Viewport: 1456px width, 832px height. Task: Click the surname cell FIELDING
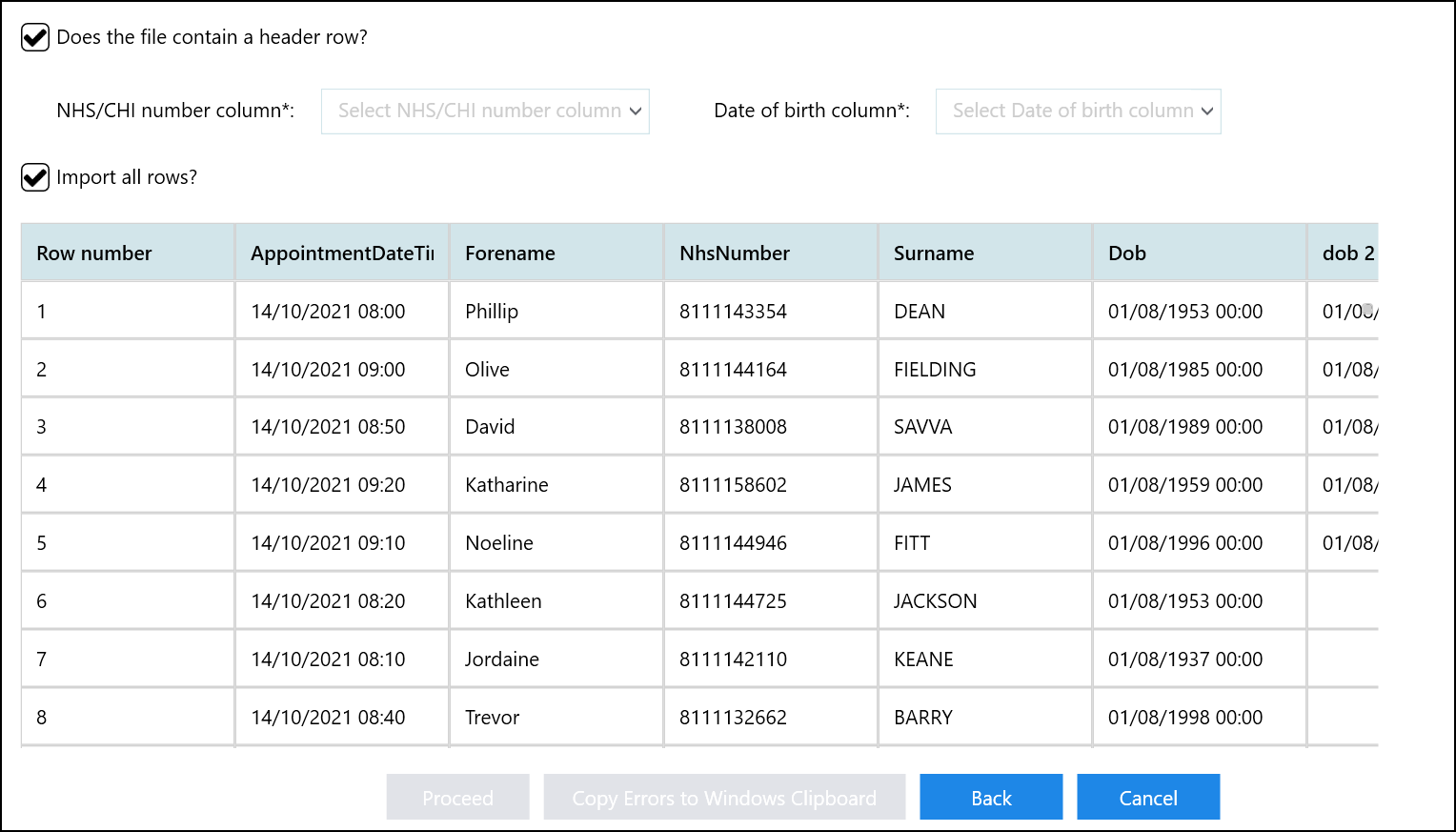point(934,370)
